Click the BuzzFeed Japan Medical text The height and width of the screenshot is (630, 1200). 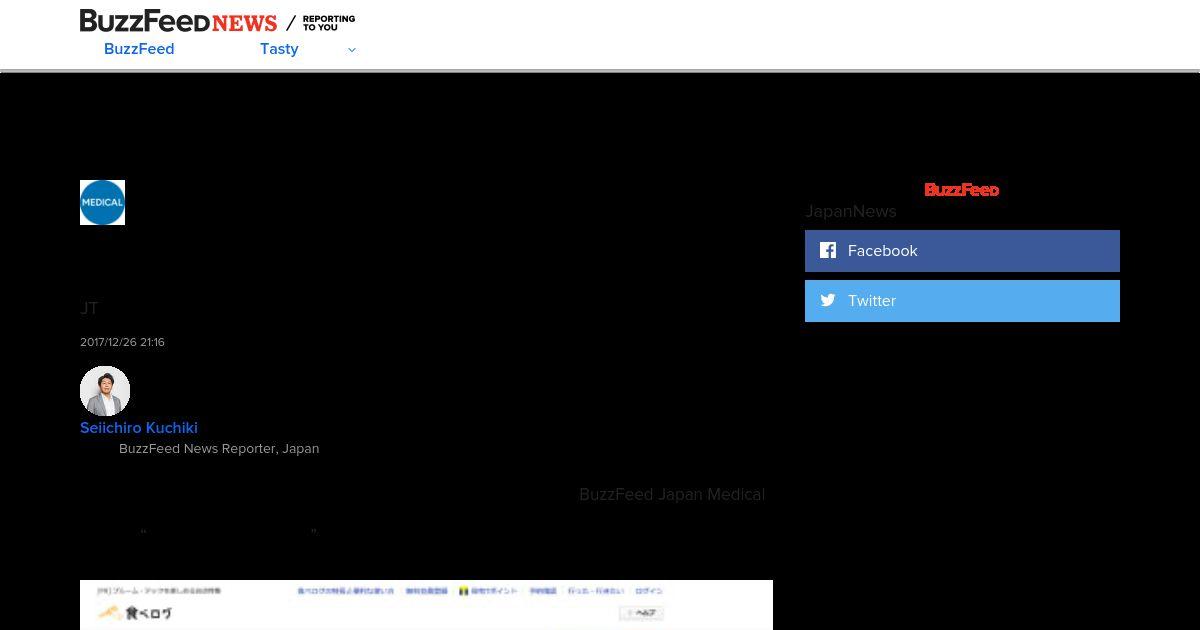click(672, 495)
